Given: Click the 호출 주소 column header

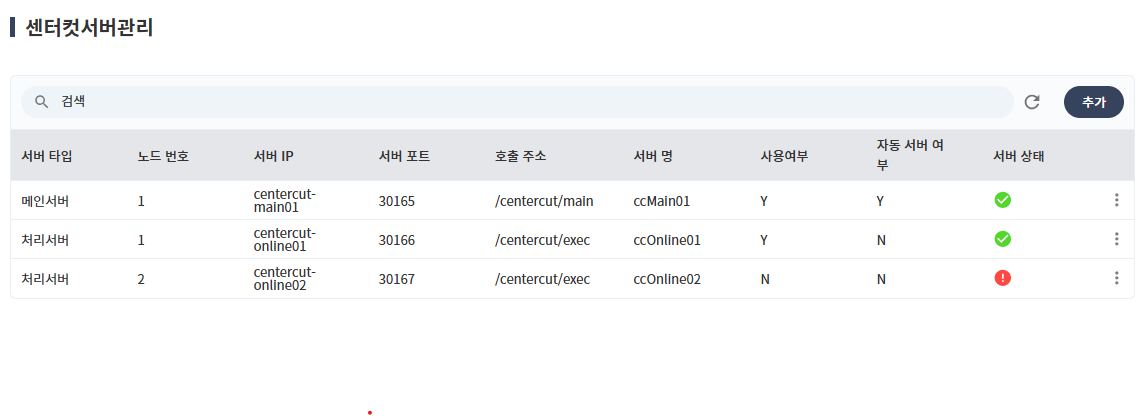Looking at the screenshot, I should (520, 156).
